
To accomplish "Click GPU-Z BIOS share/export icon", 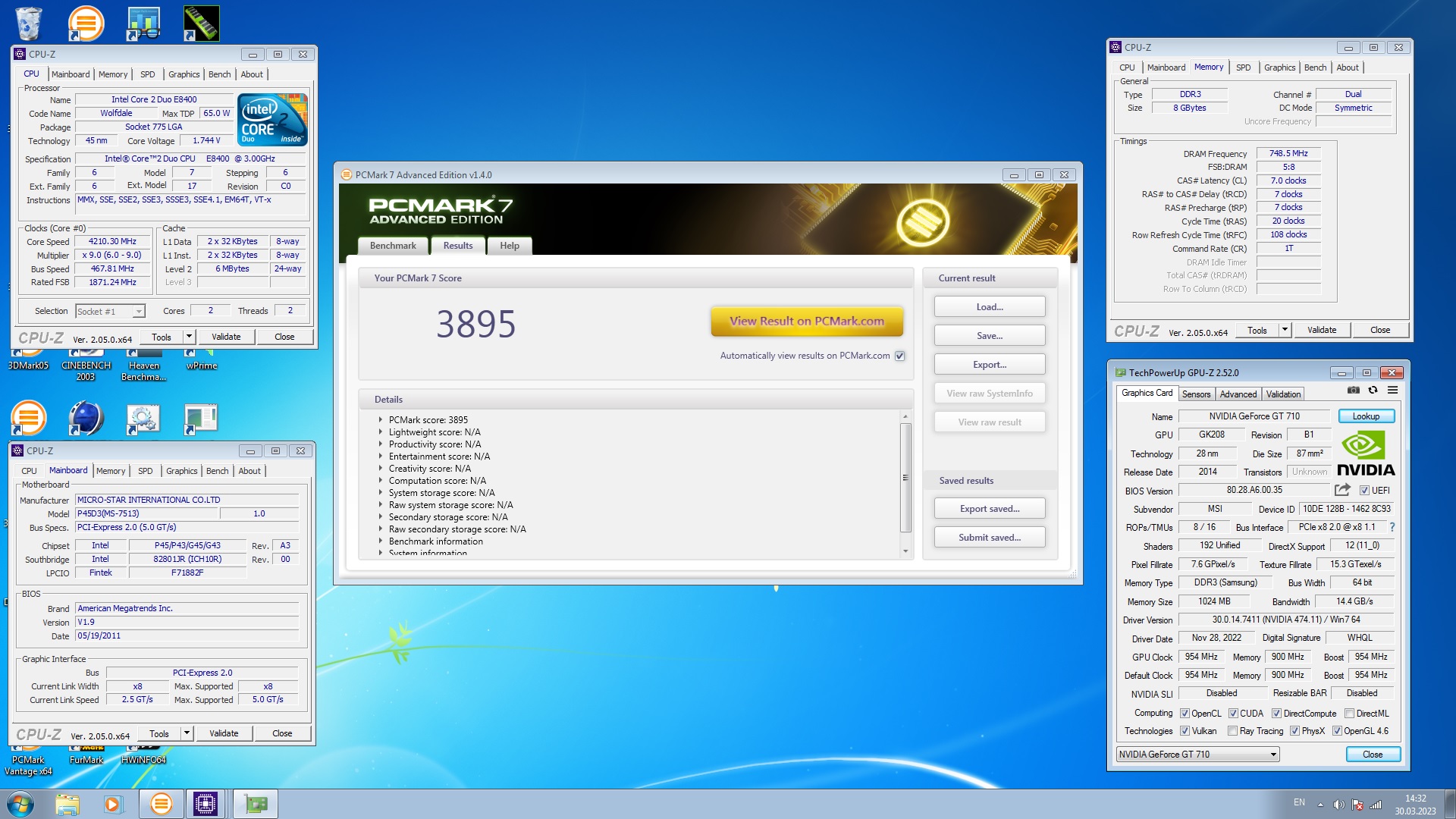I will [1343, 490].
